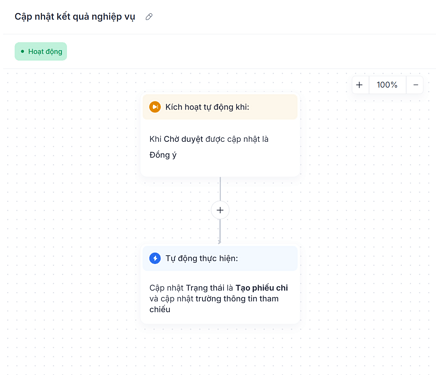The width and height of the screenshot is (436, 375).
Task: Add a step using the connector plus
Action: (220, 210)
